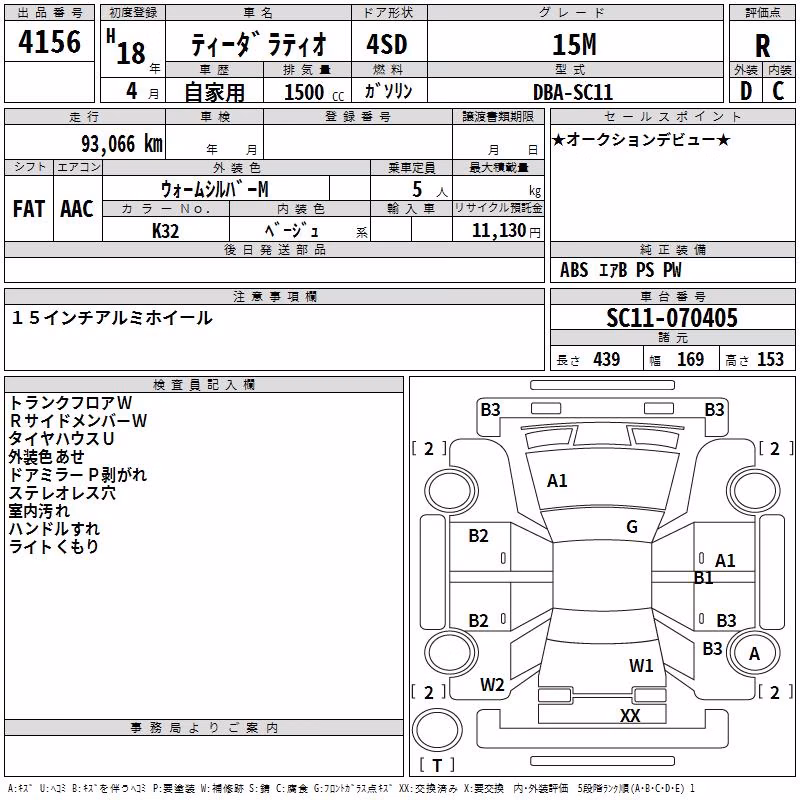This screenshot has width=800, height=800.
Task: Click the G windshield chip mark
Action: pyautogui.click(x=632, y=527)
